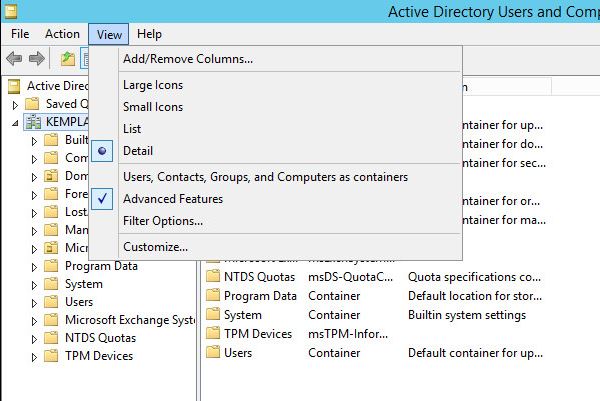The height and width of the screenshot is (401, 600).
Task: Open the Help menu
Action: tap(149, 34)
